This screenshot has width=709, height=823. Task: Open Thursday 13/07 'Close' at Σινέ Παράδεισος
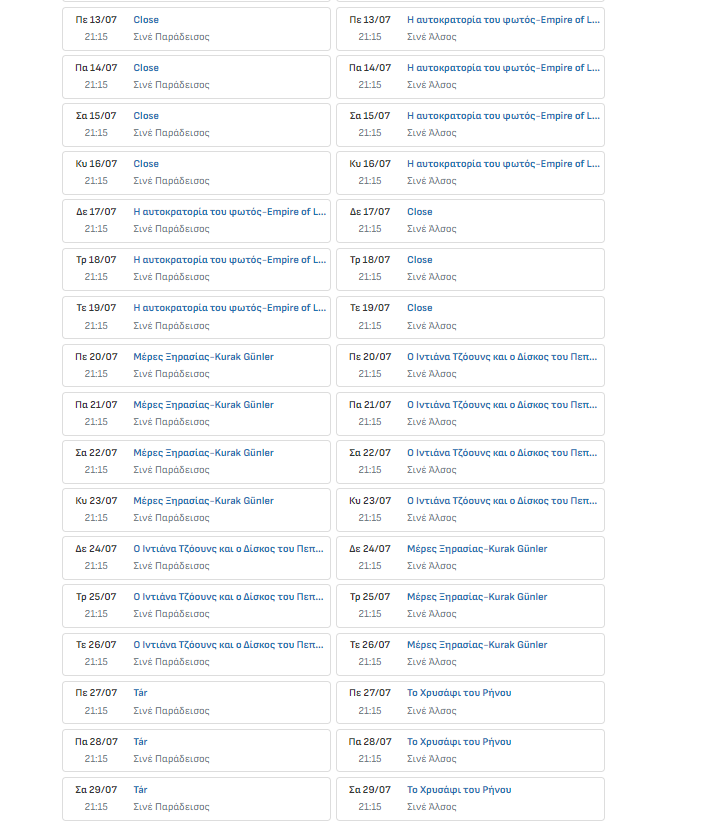[146, 20]
